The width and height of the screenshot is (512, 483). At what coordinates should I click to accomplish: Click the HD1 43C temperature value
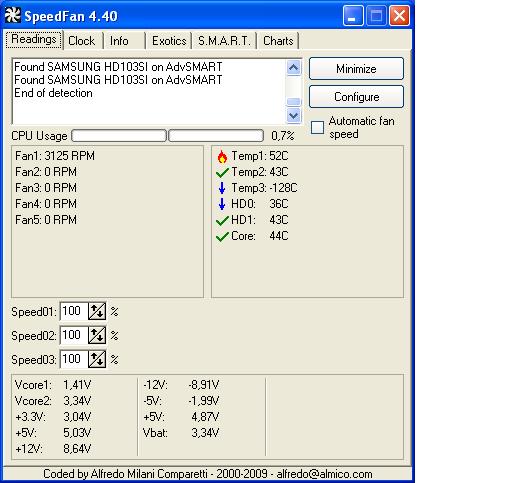click(x=279, y=220)
